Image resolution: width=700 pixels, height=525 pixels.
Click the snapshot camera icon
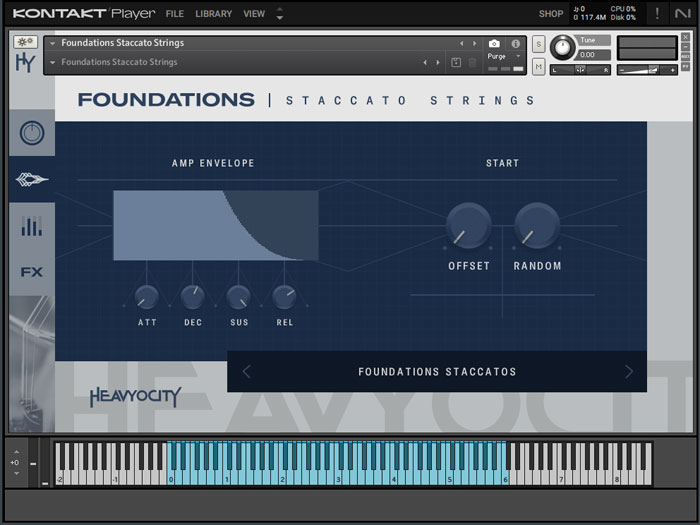pos(494,43)
